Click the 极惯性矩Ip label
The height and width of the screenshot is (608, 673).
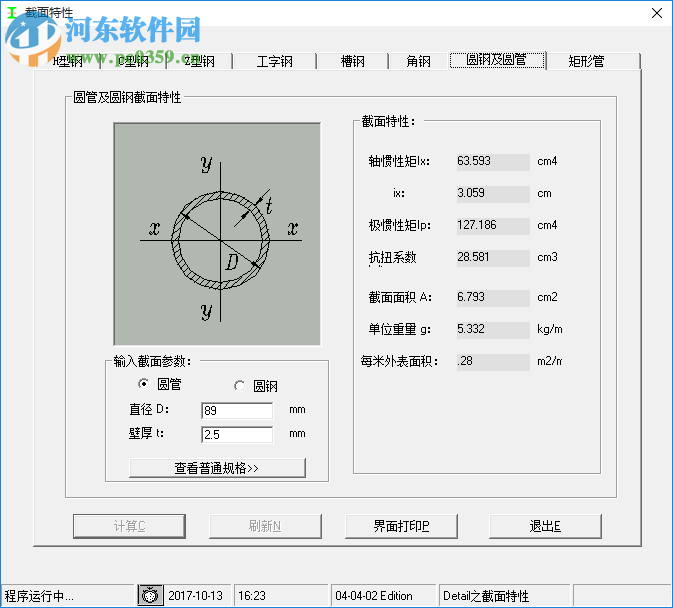coord(399,225)
